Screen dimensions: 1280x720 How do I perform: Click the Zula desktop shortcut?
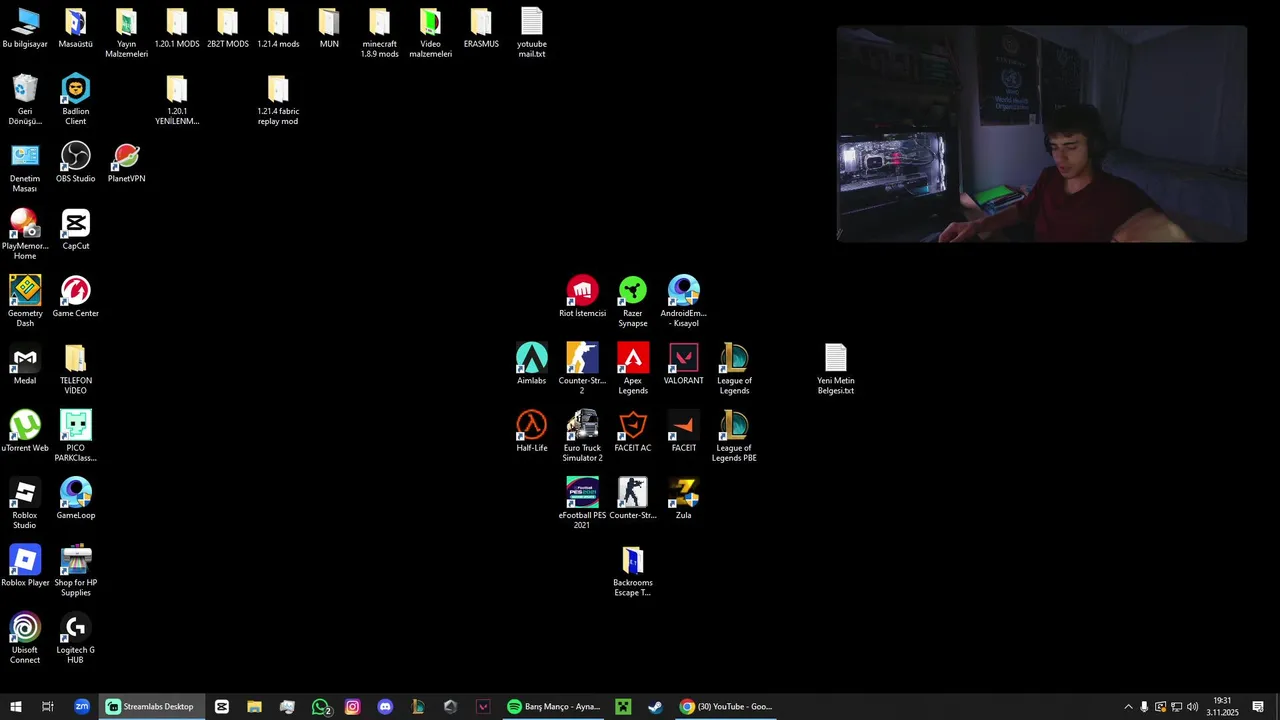684,499
